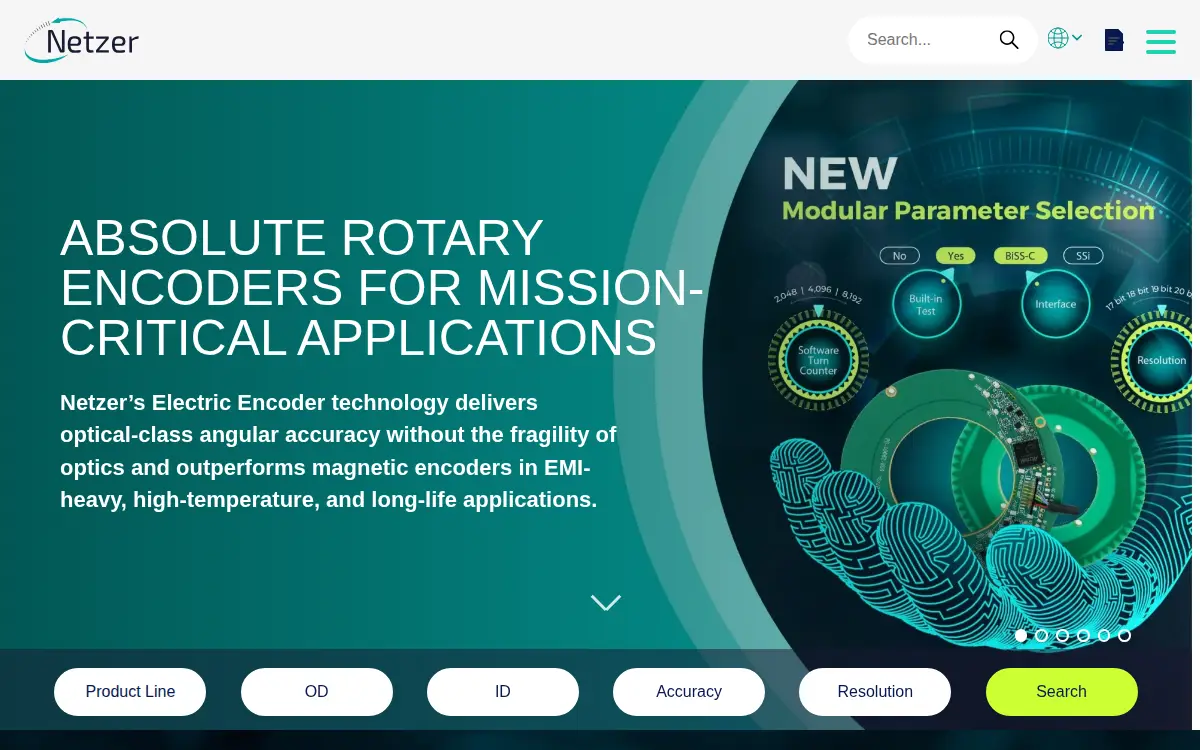This screenshot has width=1200, height=750.
Task: Select the fourth carousel dot
Action: (1083, 635)
